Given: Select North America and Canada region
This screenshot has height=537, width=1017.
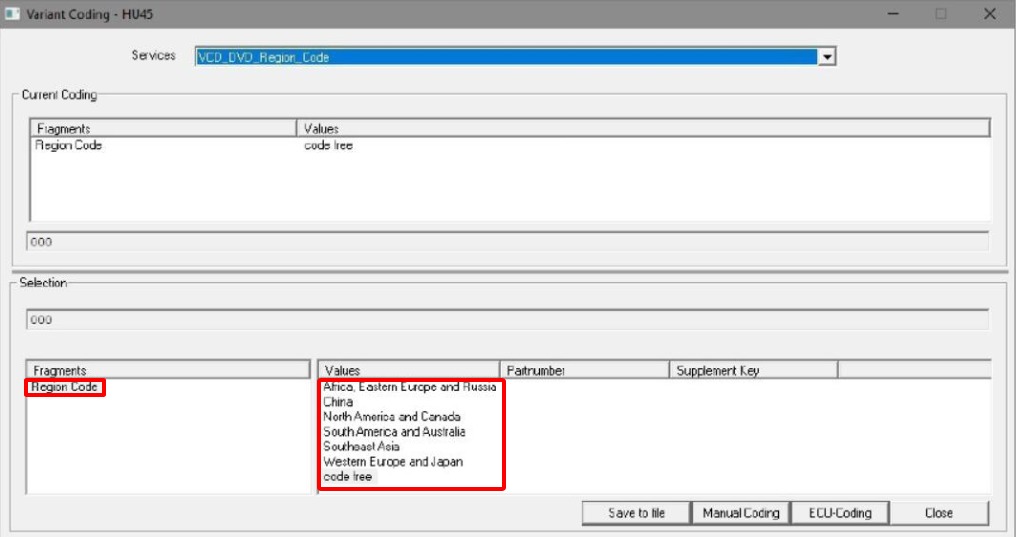Looking at the screenshot, I should [x=392, y=417].
